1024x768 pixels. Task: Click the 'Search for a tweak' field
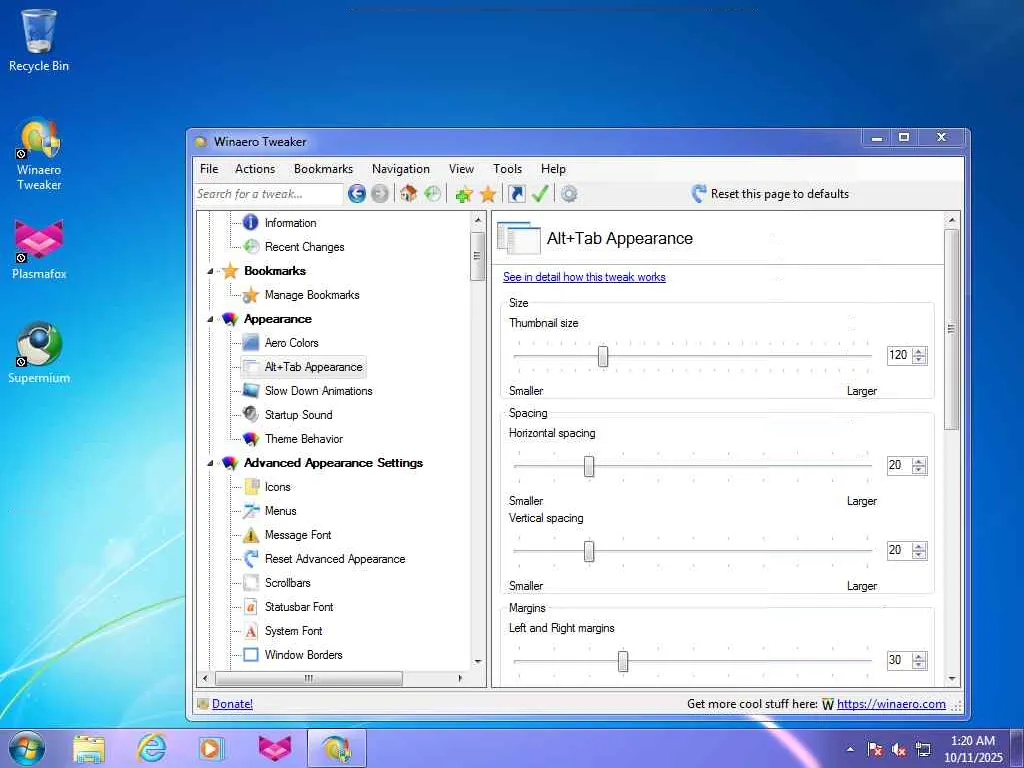(268, 194)
